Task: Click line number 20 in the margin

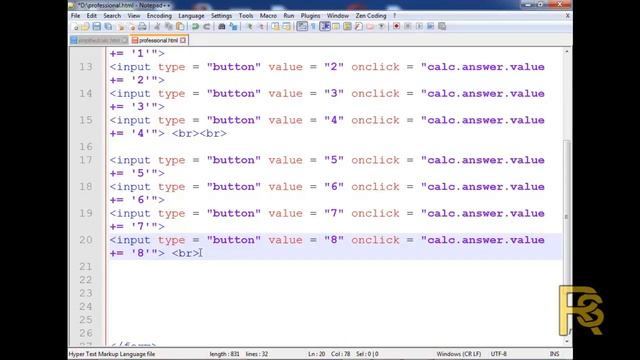Action: click(x=86, y=240)
